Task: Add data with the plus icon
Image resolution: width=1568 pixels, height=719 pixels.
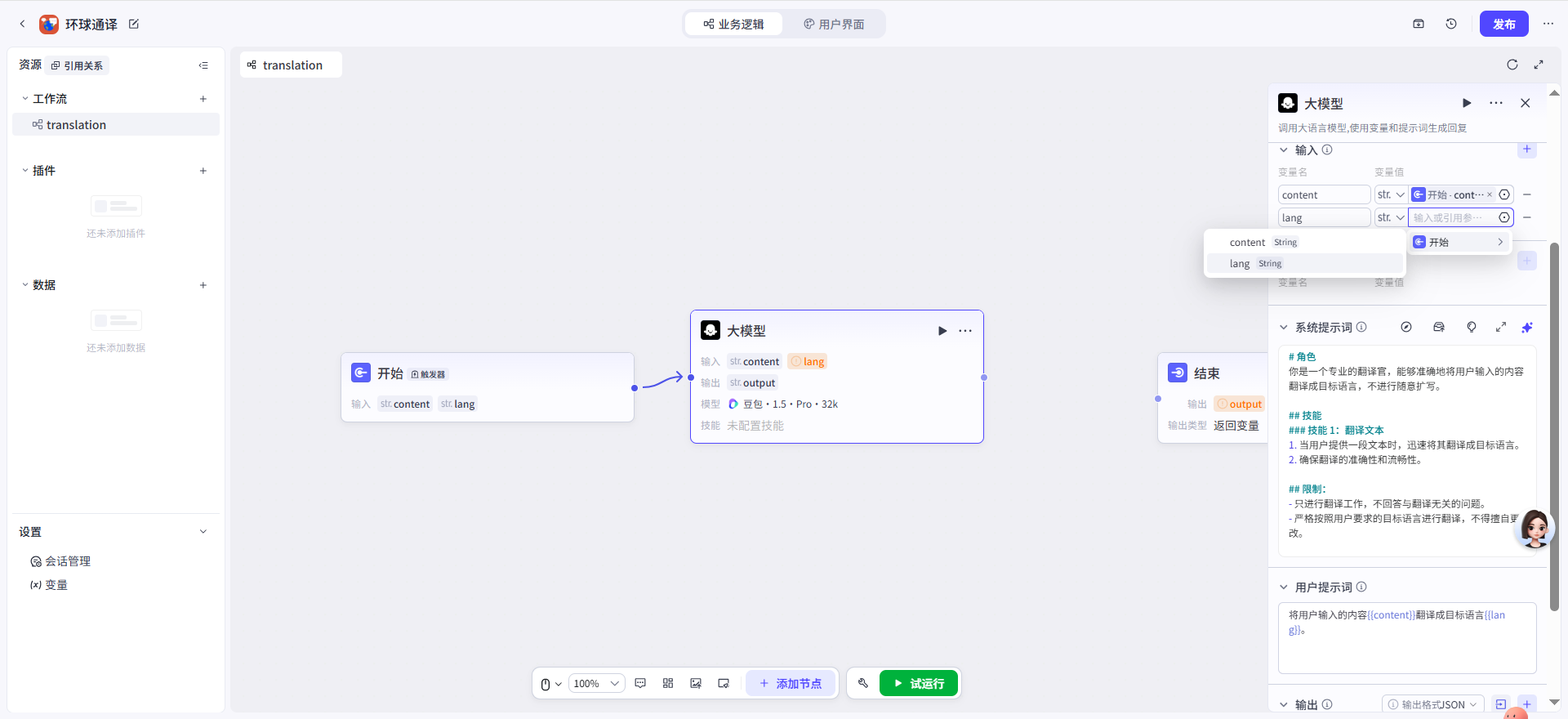Action: coord(203,285)
